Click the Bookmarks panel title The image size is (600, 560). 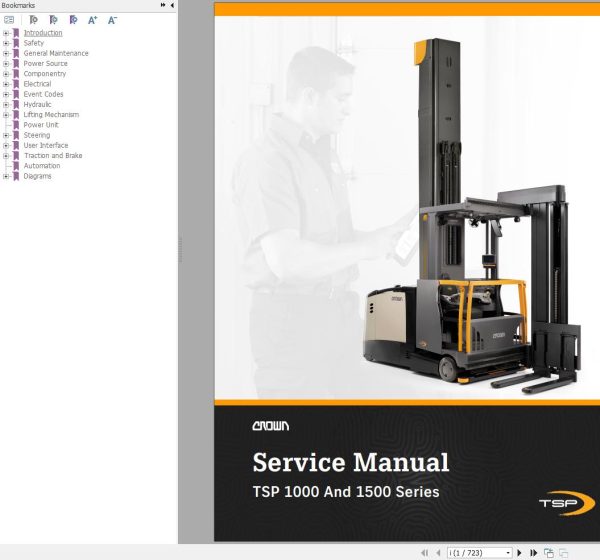[18, 5]
